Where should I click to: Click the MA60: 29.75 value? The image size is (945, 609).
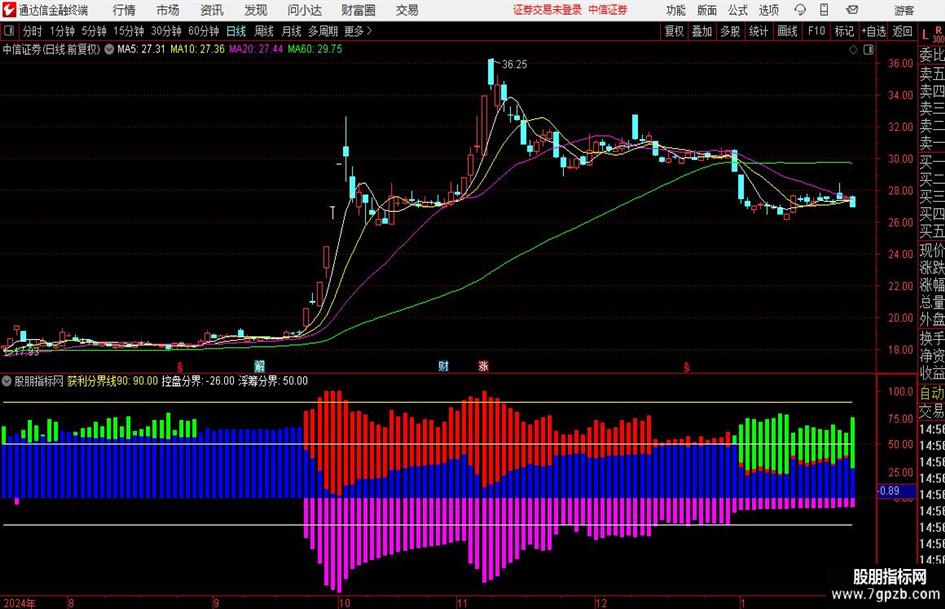pos(315,49)
